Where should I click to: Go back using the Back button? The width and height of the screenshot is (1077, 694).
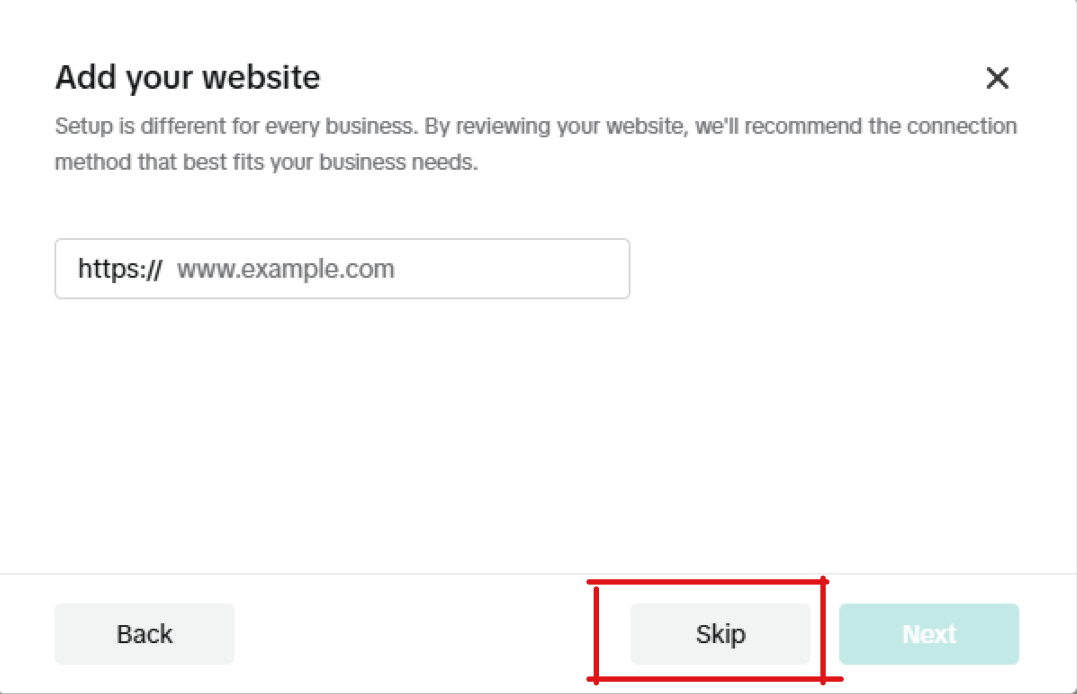144,634
